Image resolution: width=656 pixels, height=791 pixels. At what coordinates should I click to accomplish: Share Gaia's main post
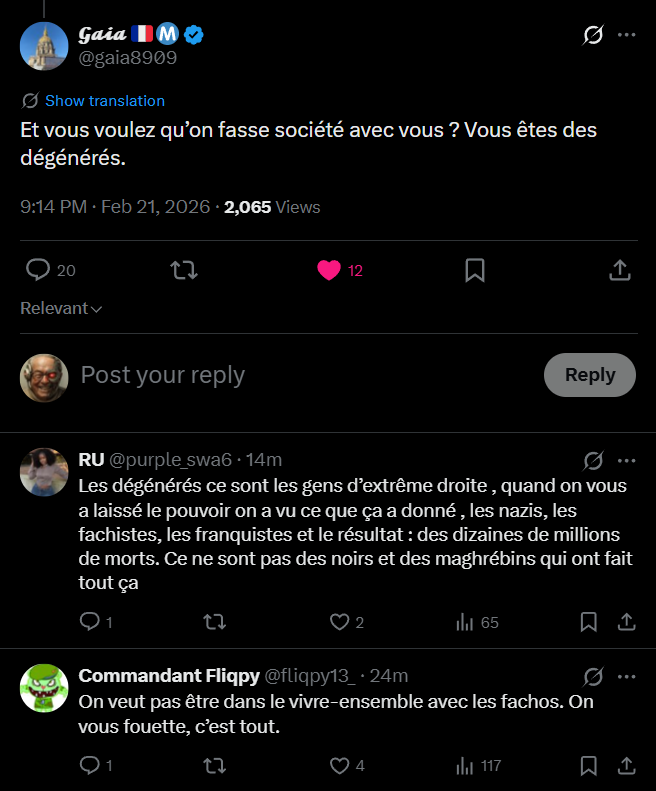(x=619, y=270)
